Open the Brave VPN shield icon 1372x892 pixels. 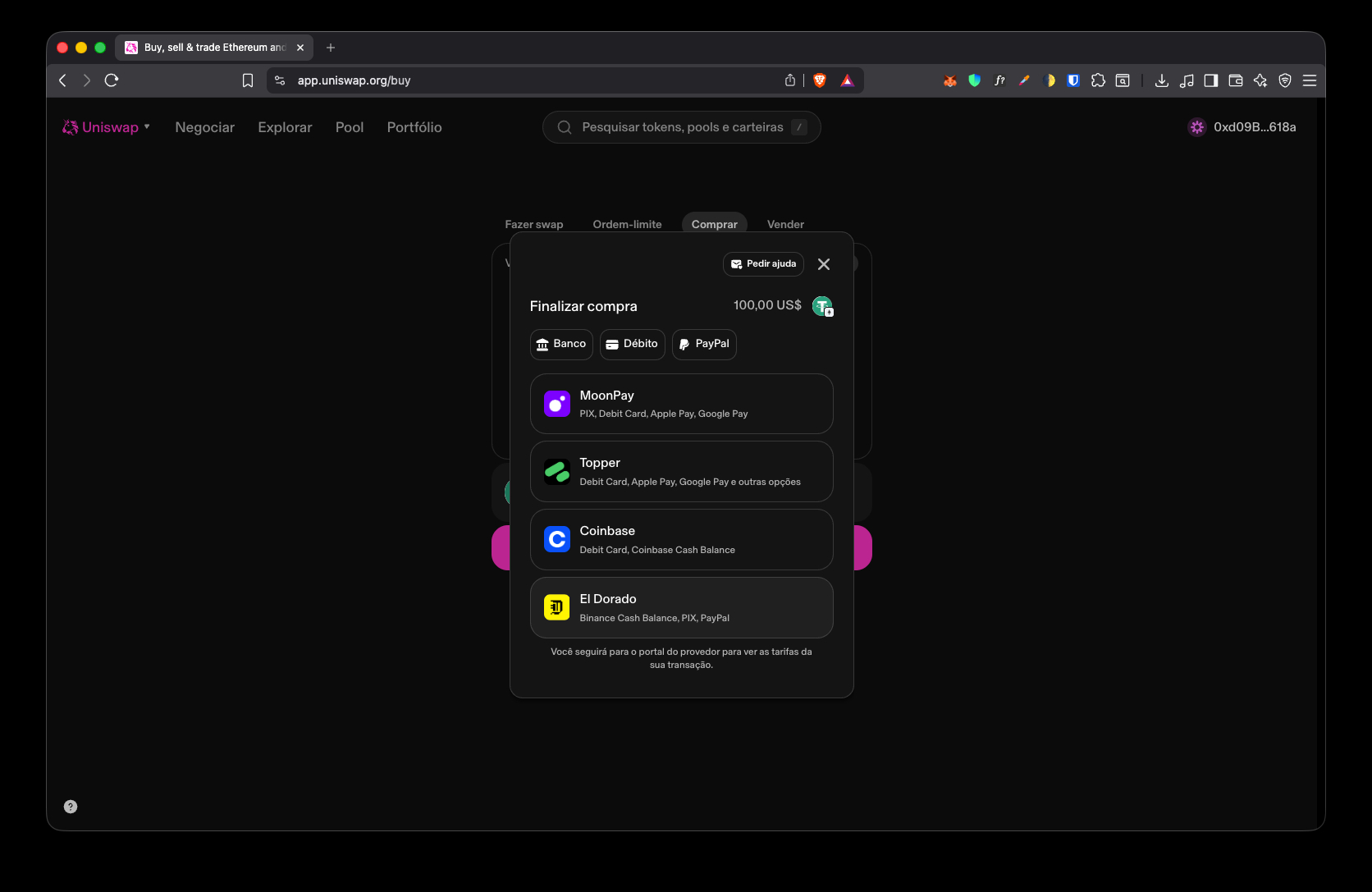point(1285,80)
